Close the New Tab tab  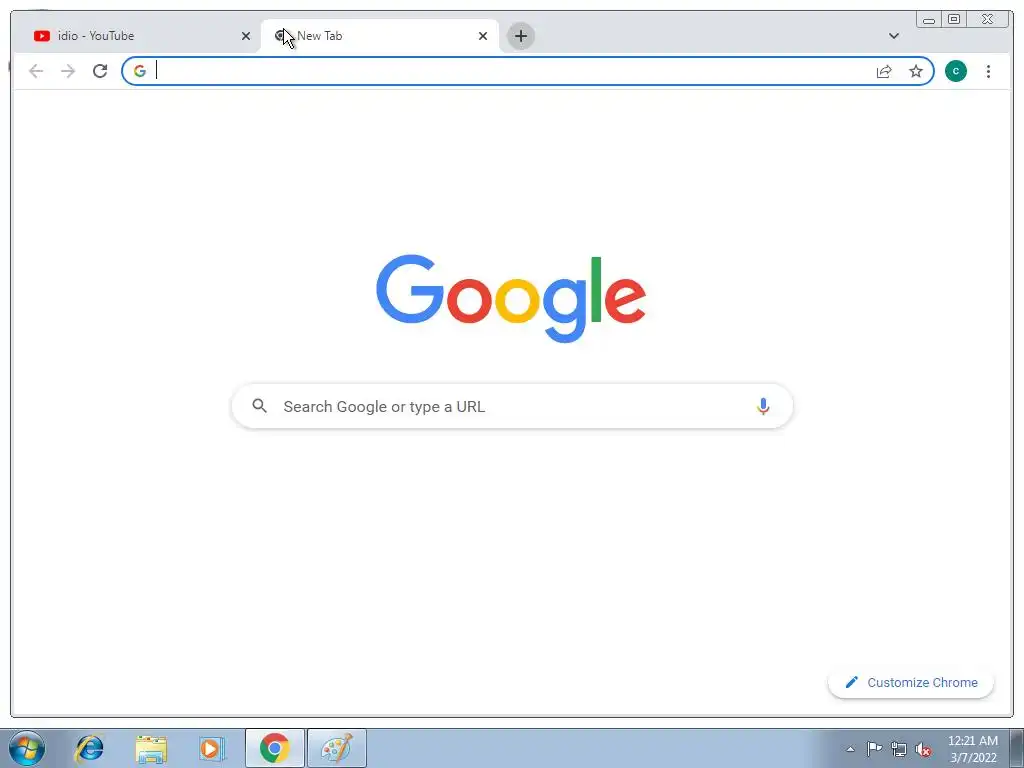483,36
